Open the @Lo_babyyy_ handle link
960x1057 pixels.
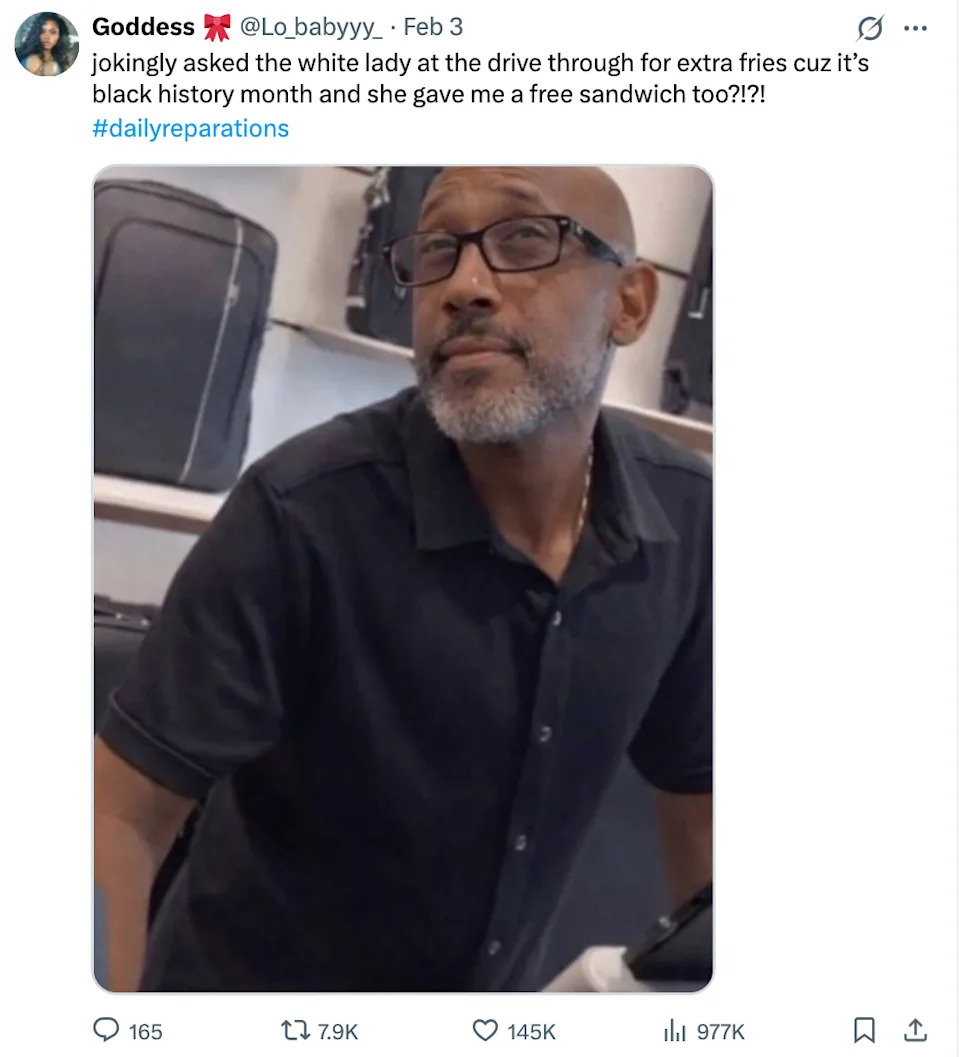311,27
